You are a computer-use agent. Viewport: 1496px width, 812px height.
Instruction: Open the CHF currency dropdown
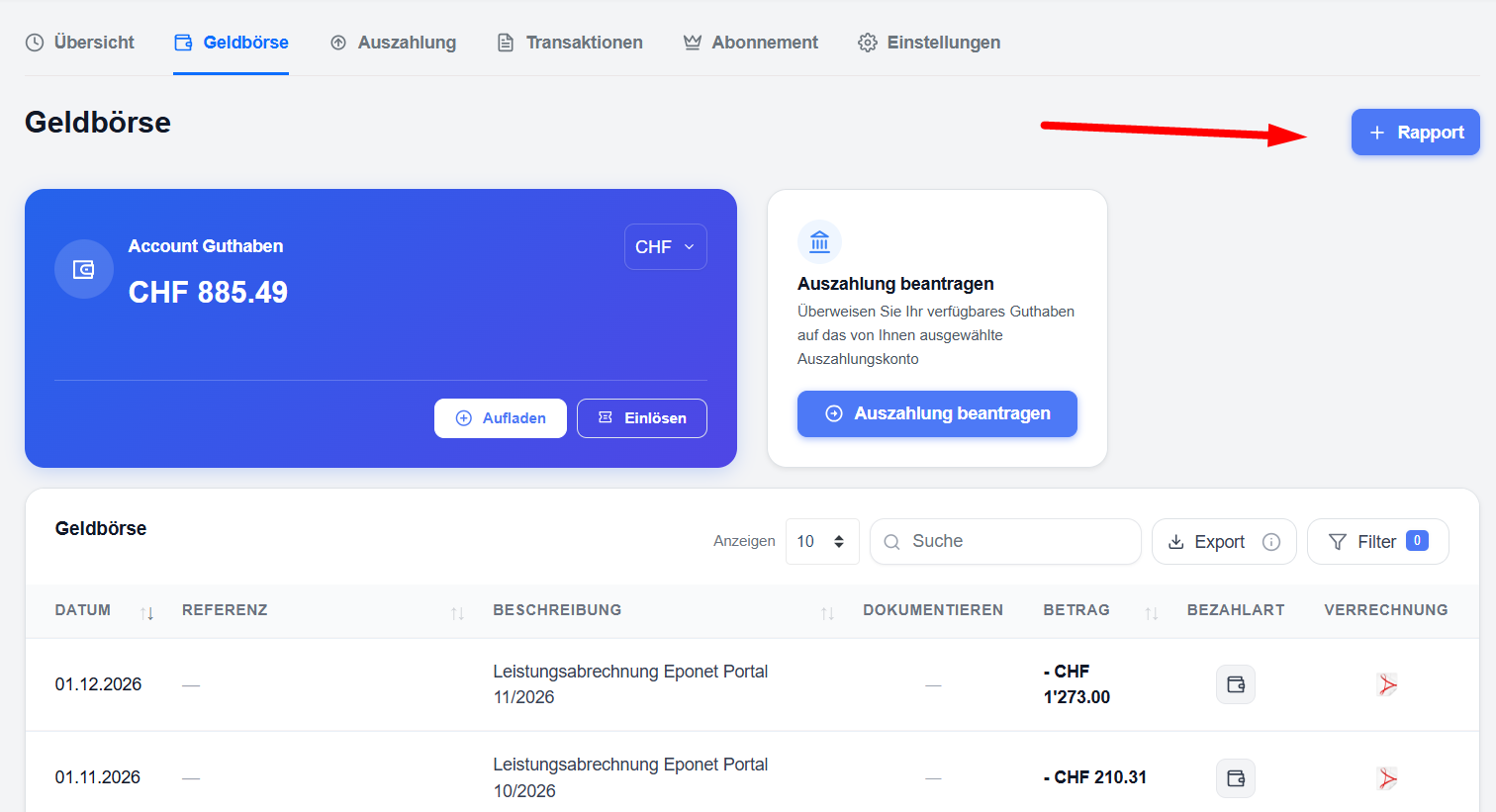point(665,247)
